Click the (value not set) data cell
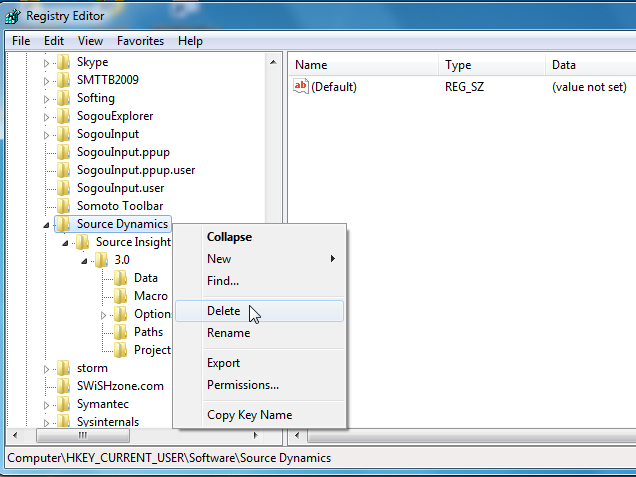 [589, 87]
